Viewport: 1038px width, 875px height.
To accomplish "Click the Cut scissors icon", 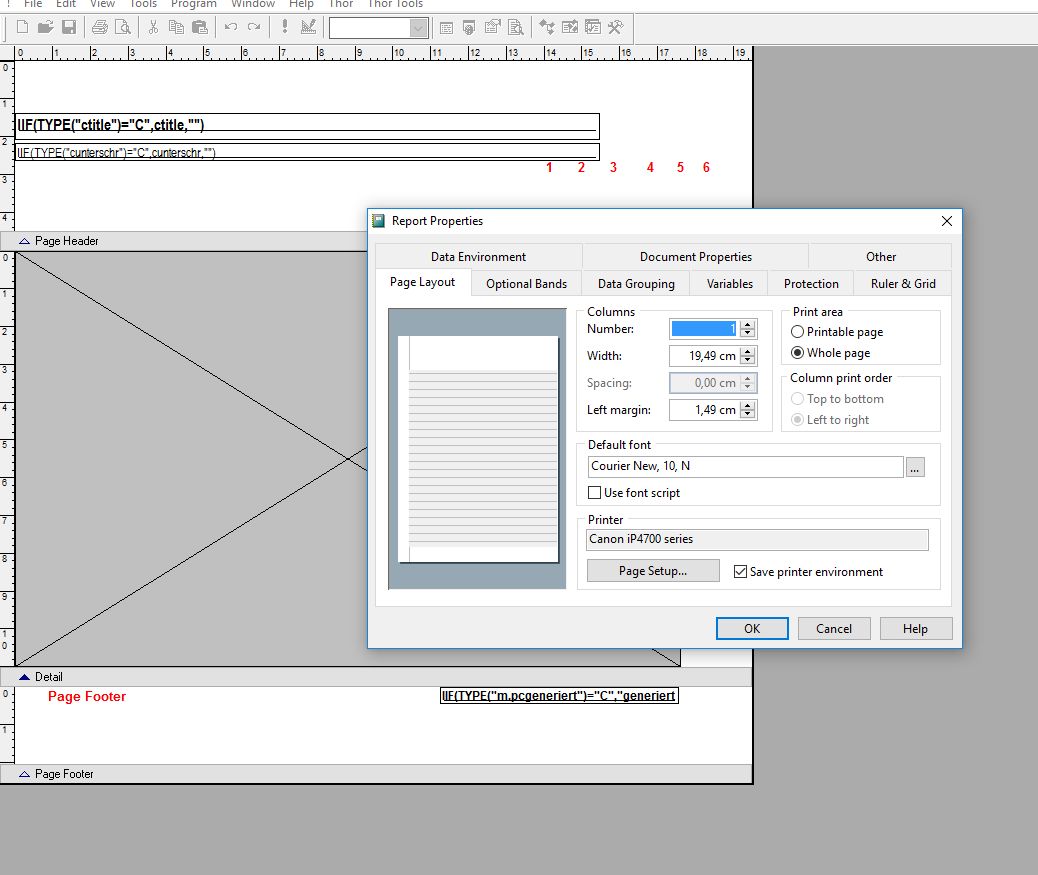I will pyautogui.click(x=153, y=27).
